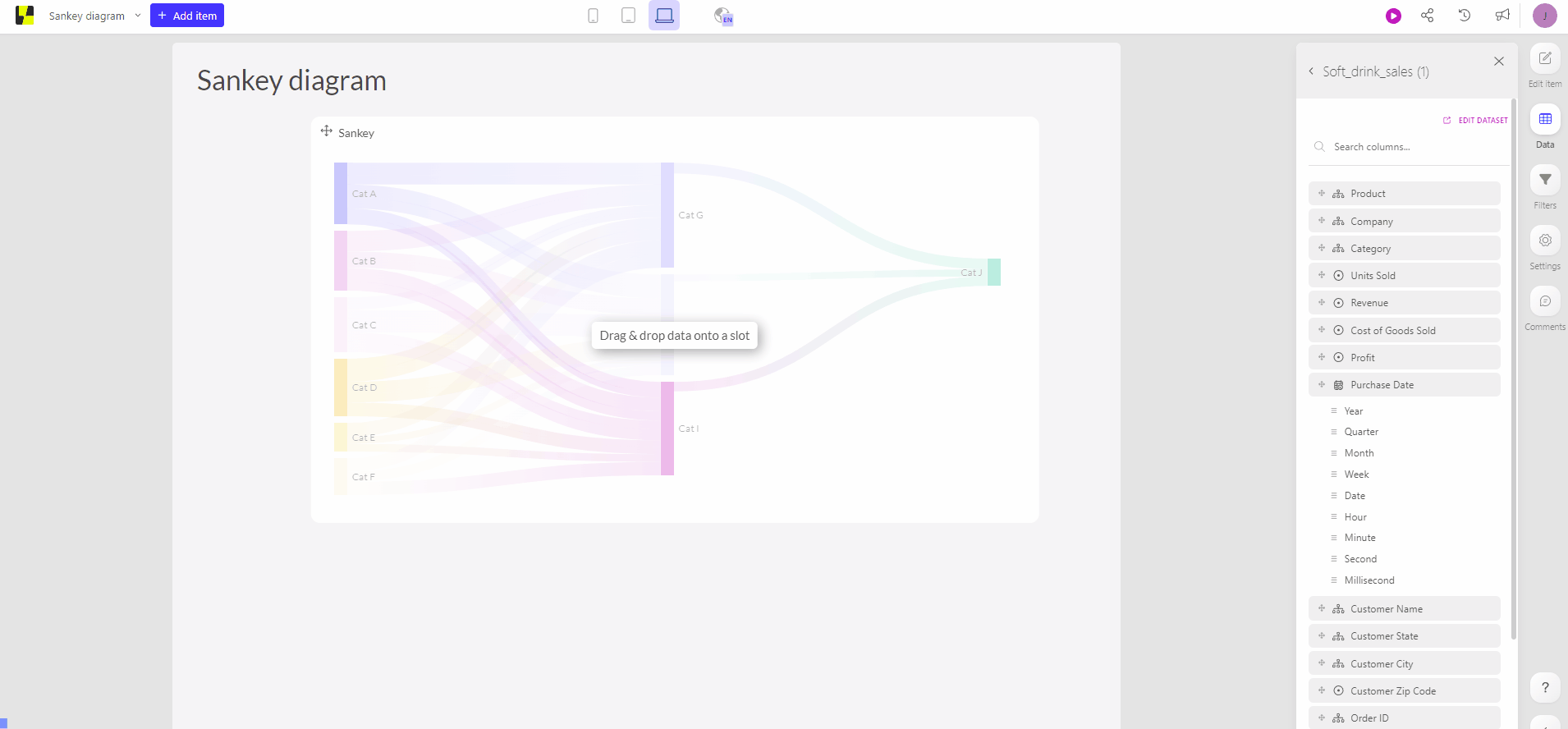This screenshot has height=729, width=1568.
Task: Open version history clock icon
Action: coord(1465,16)
